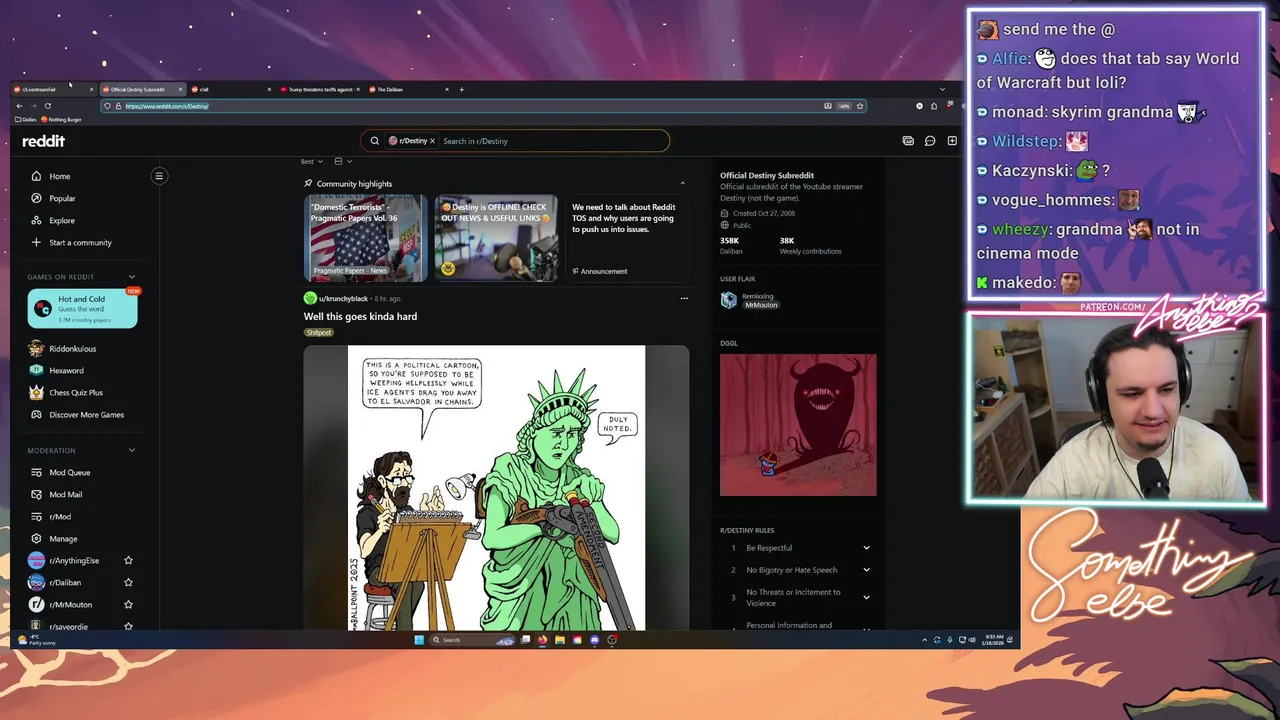Collapse the Games on Reddit section
1280x720 pixels.
(131, 277)
